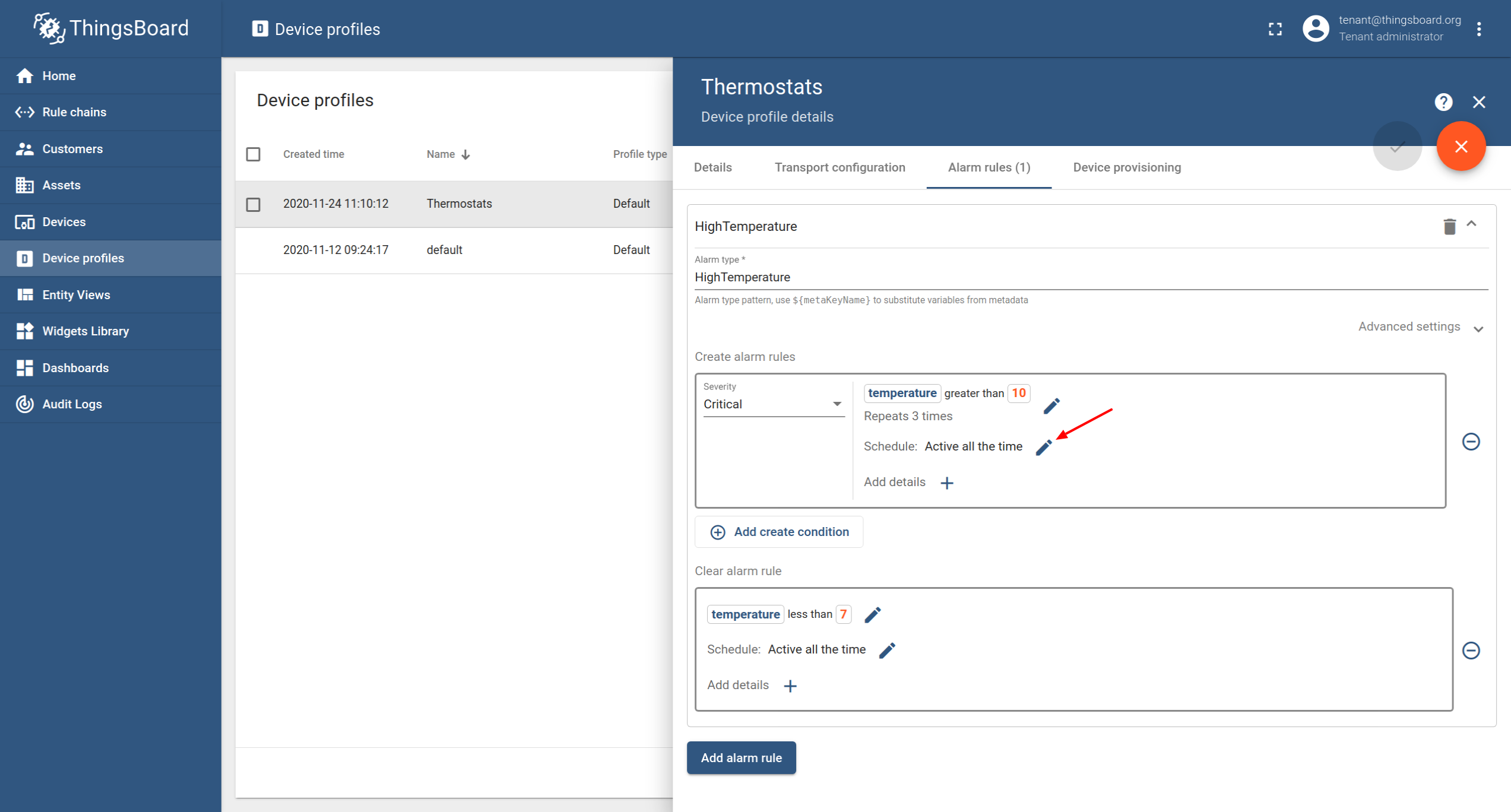The height and width of the screenshot is (812, 1511).
Task: Click the value 7 chip in clear rule
Action: (x=843, y=614)
